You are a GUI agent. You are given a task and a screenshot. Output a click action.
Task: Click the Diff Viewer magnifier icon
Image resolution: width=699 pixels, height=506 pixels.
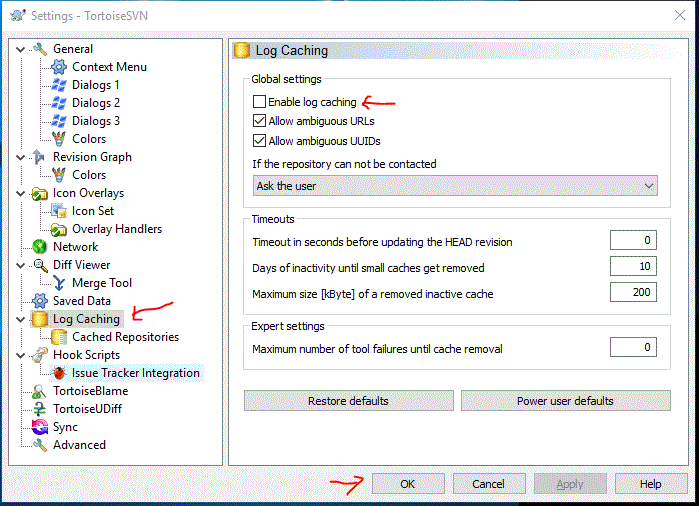coord(40,265)
